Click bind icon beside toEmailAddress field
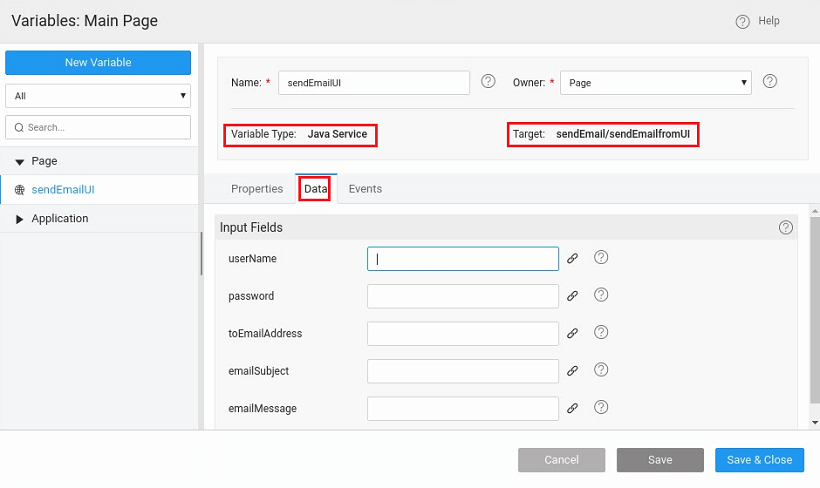 [573, 333]
